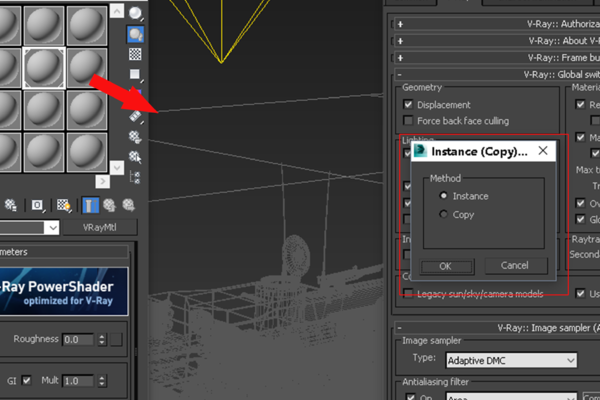Open the Sample Type sphere flyout
The height and width of the screenshot is (400, 600).
(135, 14)
